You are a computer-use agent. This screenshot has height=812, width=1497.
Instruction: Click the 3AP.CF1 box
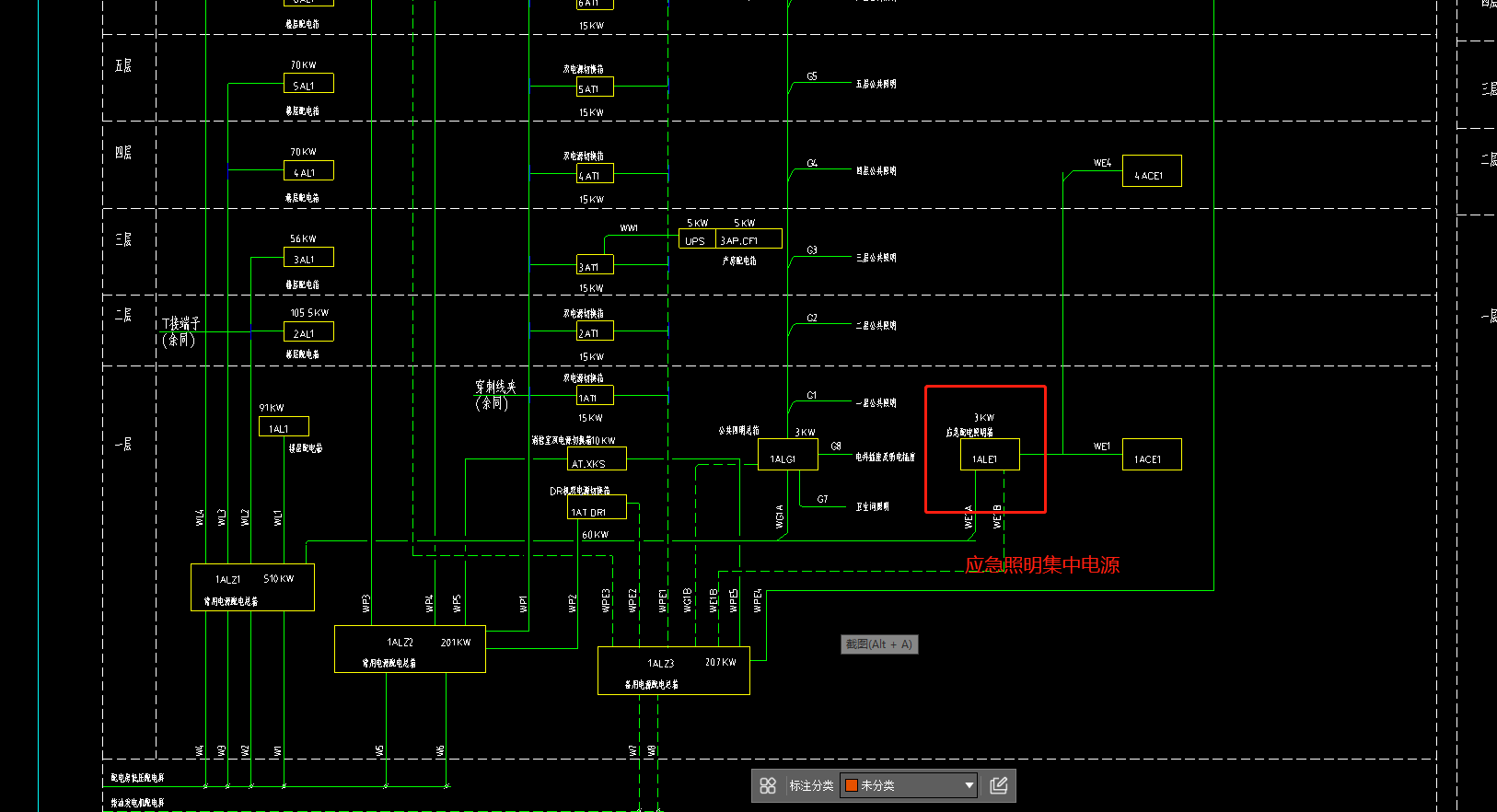[x=748, y=239]
